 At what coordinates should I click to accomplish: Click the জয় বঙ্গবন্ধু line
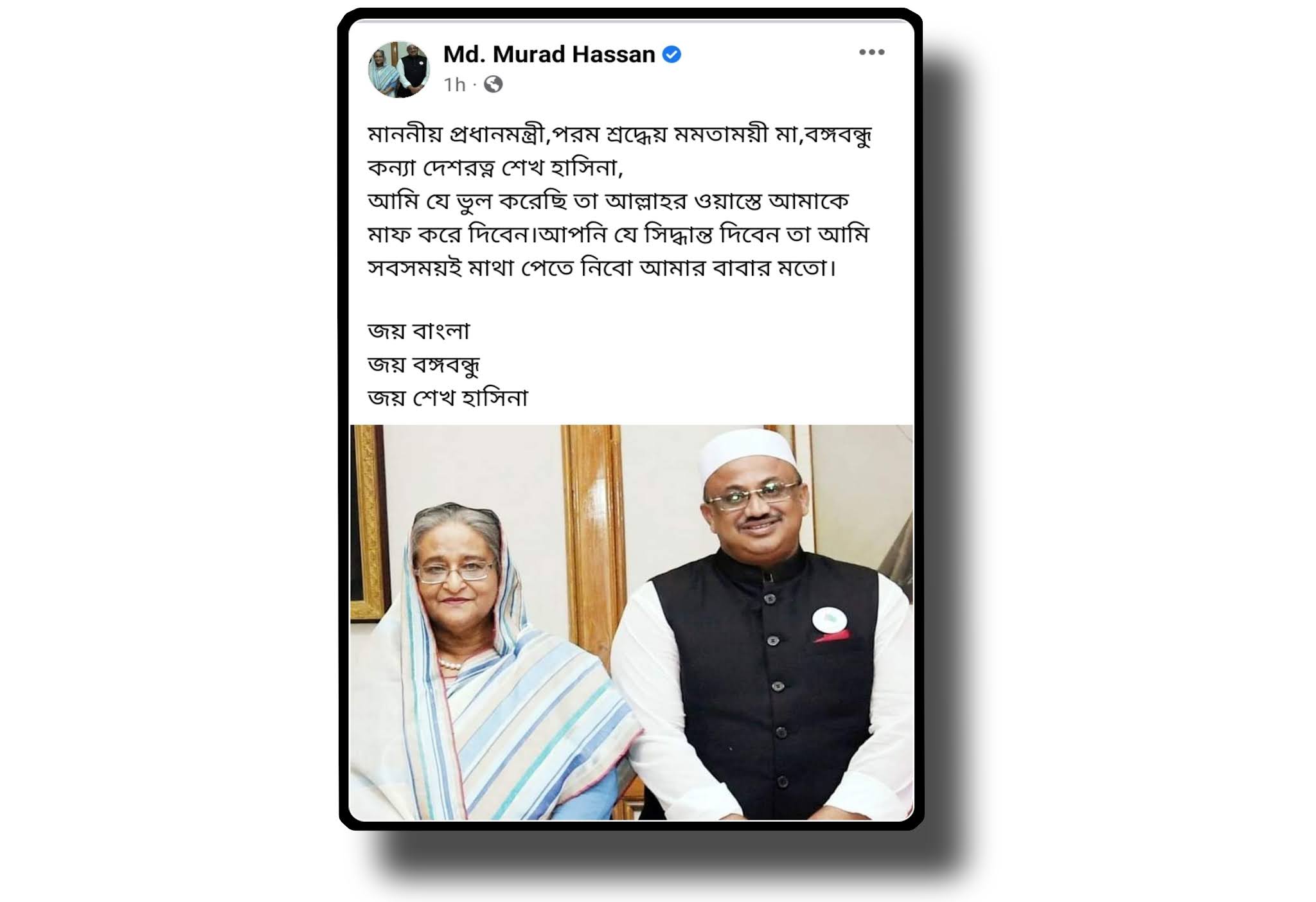point(423,365)
